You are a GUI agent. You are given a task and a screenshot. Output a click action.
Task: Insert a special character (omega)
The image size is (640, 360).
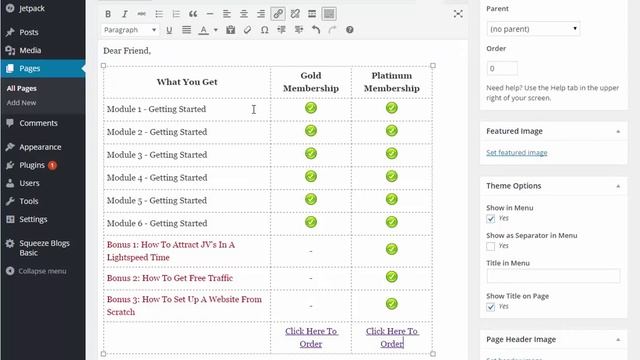point(264,30)
